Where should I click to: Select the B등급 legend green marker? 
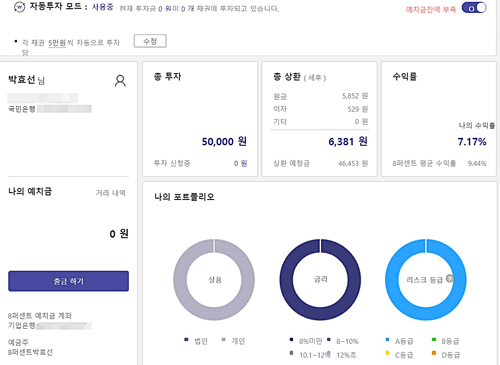click(x=434, y=340)
